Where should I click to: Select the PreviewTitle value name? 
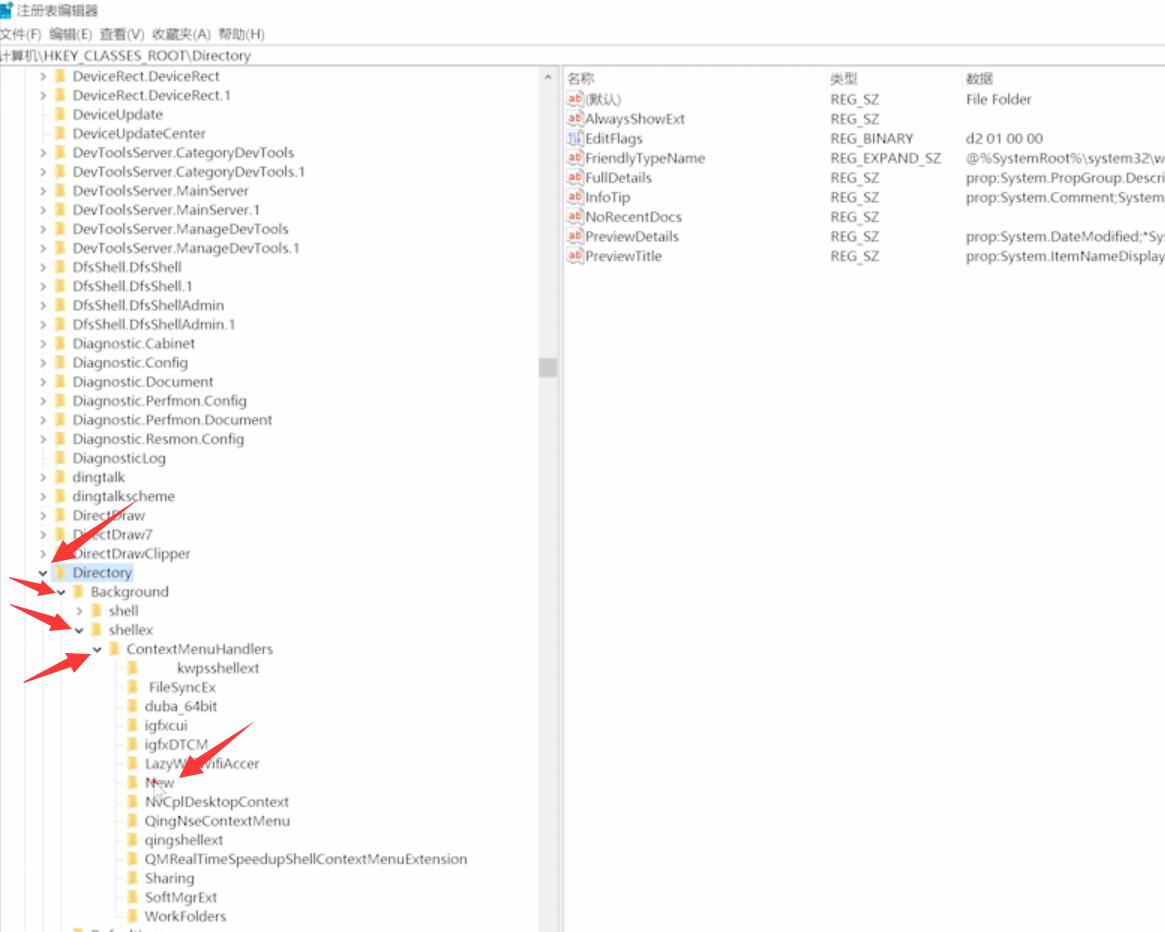(623, 256)
